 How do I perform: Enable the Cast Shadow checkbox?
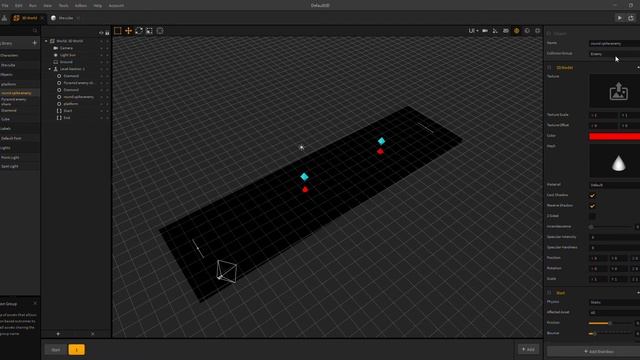[592, 196]
